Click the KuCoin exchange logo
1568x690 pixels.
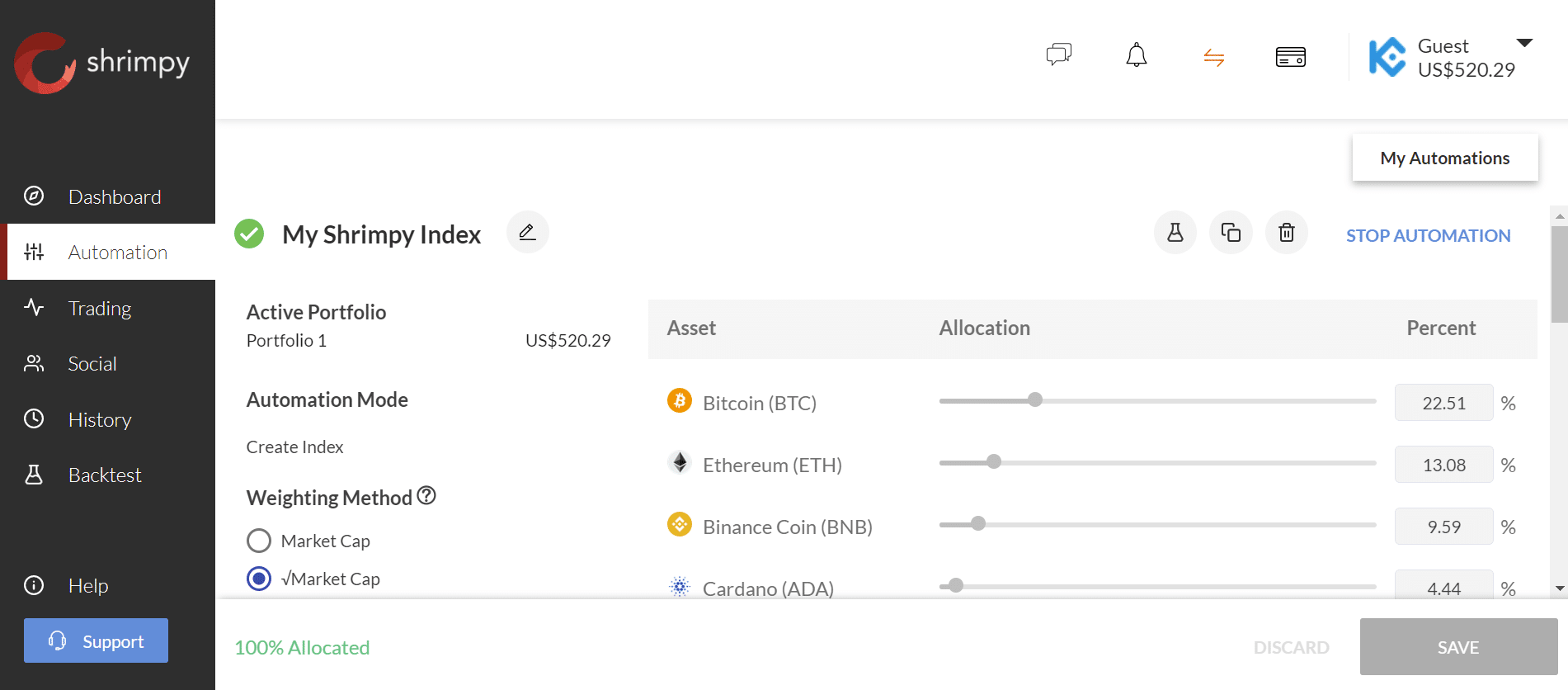(x=1387, y=57)
